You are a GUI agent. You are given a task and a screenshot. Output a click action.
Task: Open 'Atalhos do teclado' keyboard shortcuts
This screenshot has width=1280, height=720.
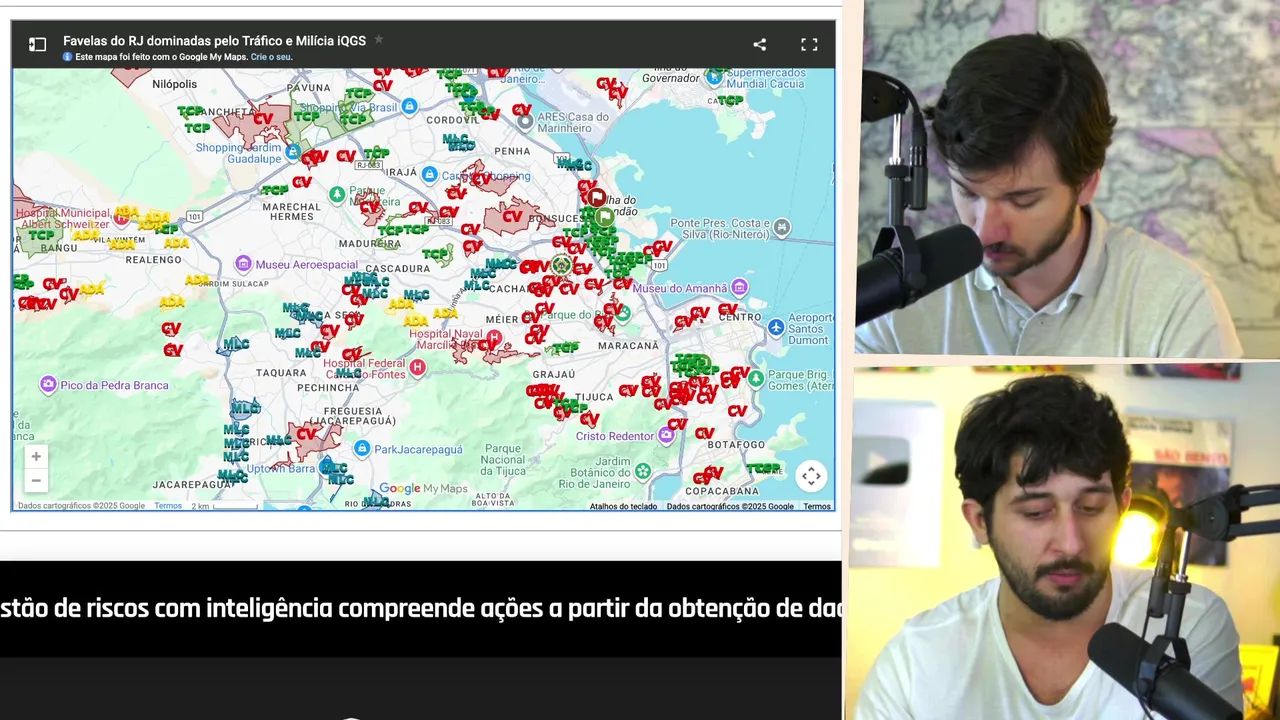623,506
